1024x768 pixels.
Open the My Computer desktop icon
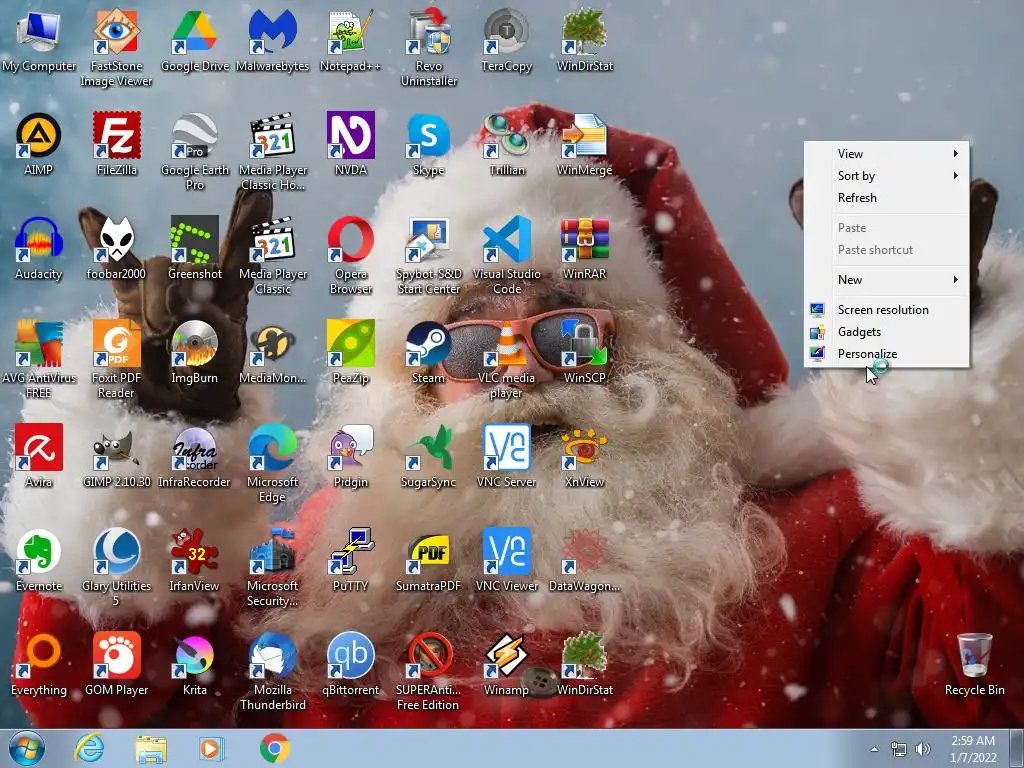click(39, 40)
